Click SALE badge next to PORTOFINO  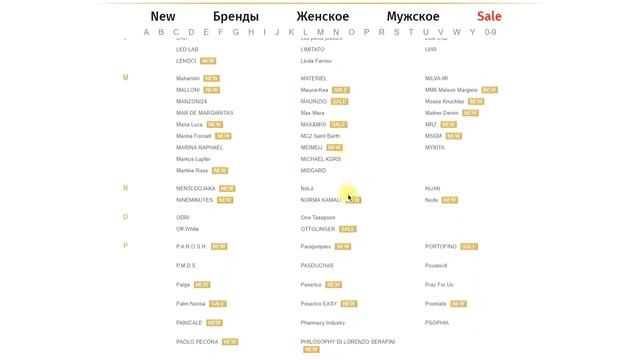[469, 247]
